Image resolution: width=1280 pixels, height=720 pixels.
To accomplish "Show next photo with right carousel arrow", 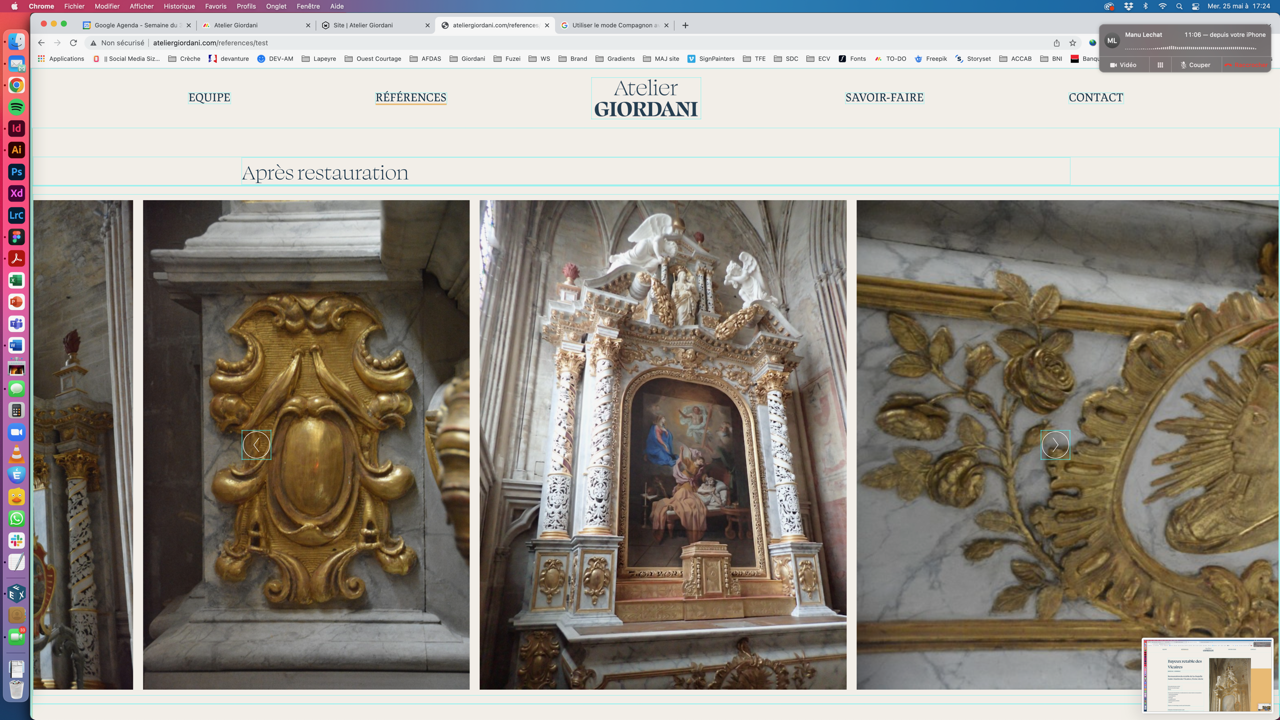I will click(x=1055, y=445).
